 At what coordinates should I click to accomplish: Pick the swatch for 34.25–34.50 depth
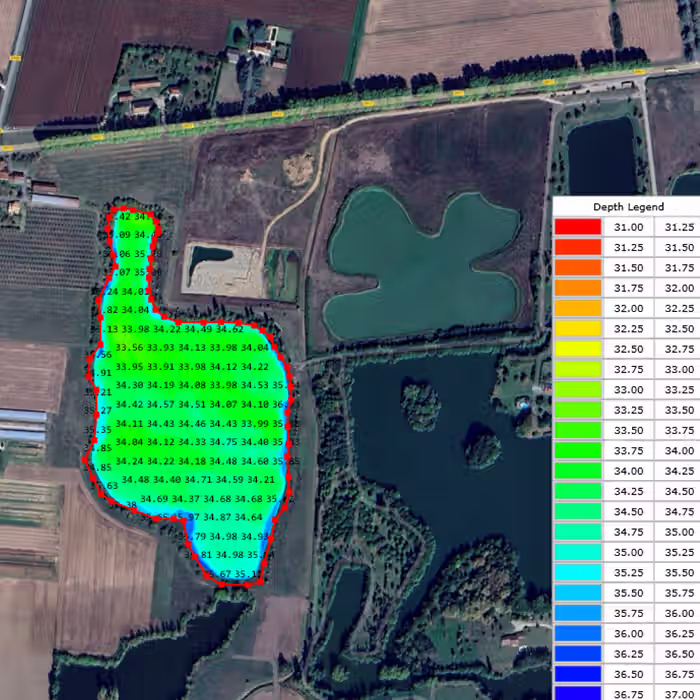[x=578, y=491]
